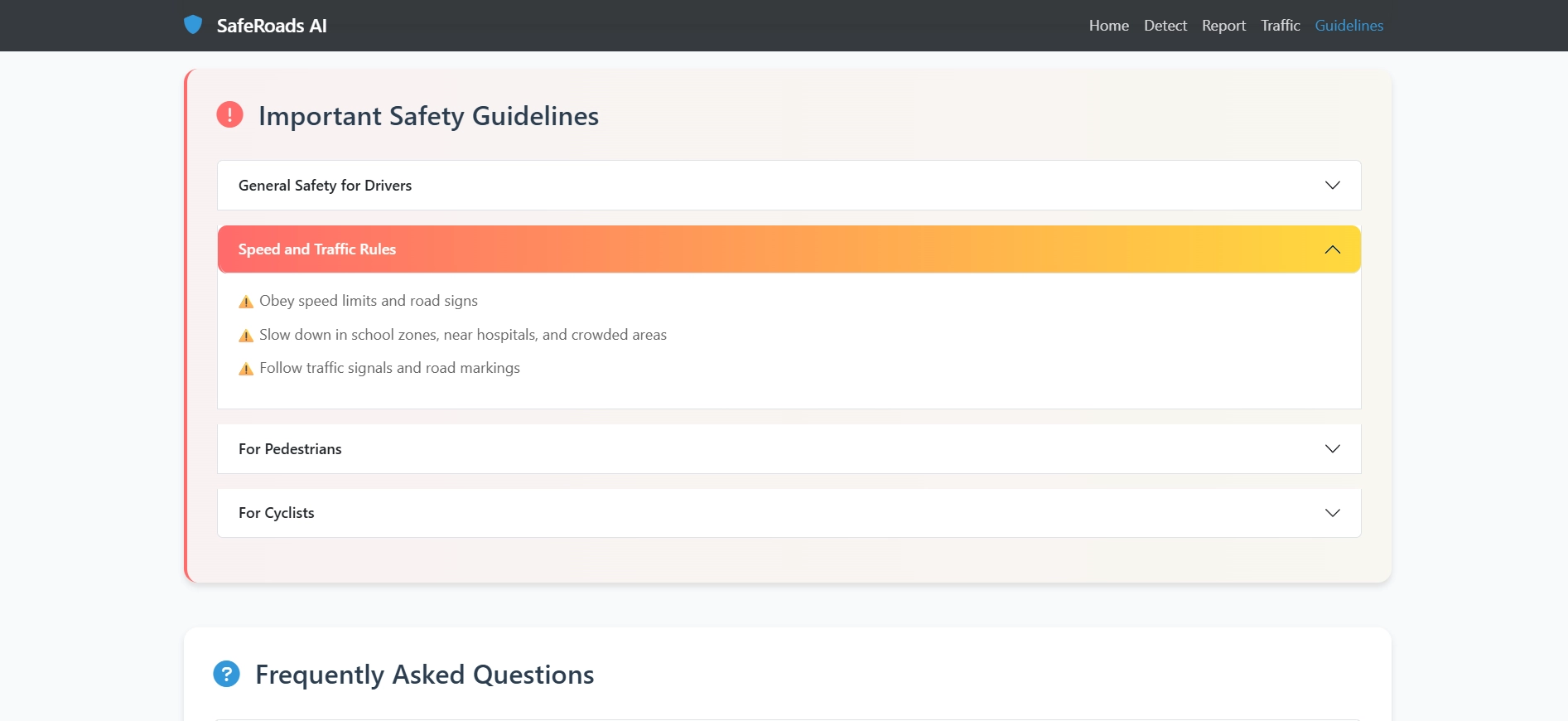
Task: Go to the Home page
Action: coord(1108,26)
